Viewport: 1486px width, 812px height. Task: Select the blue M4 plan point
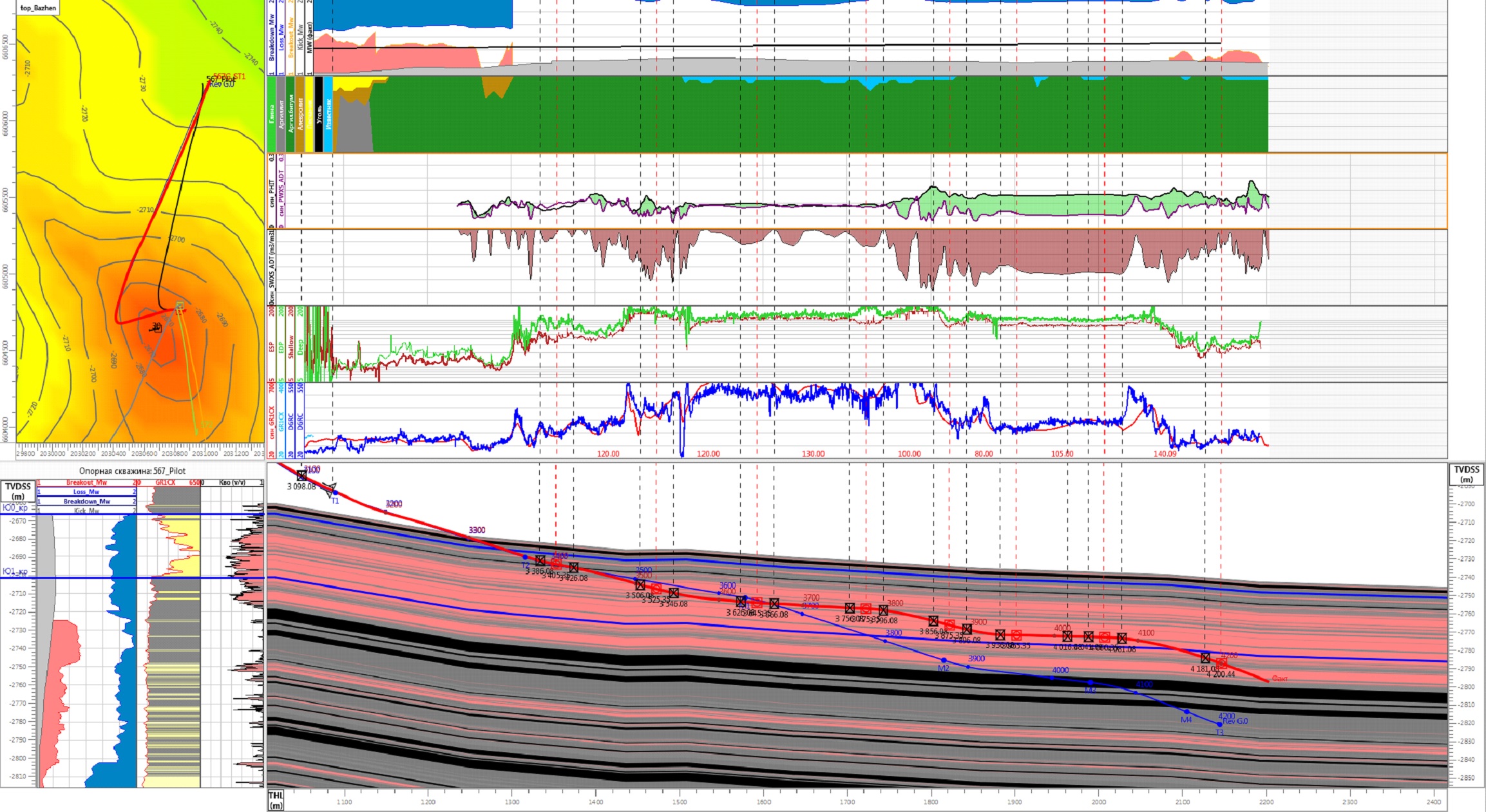pyautogui.click(x=1186, y=712)
